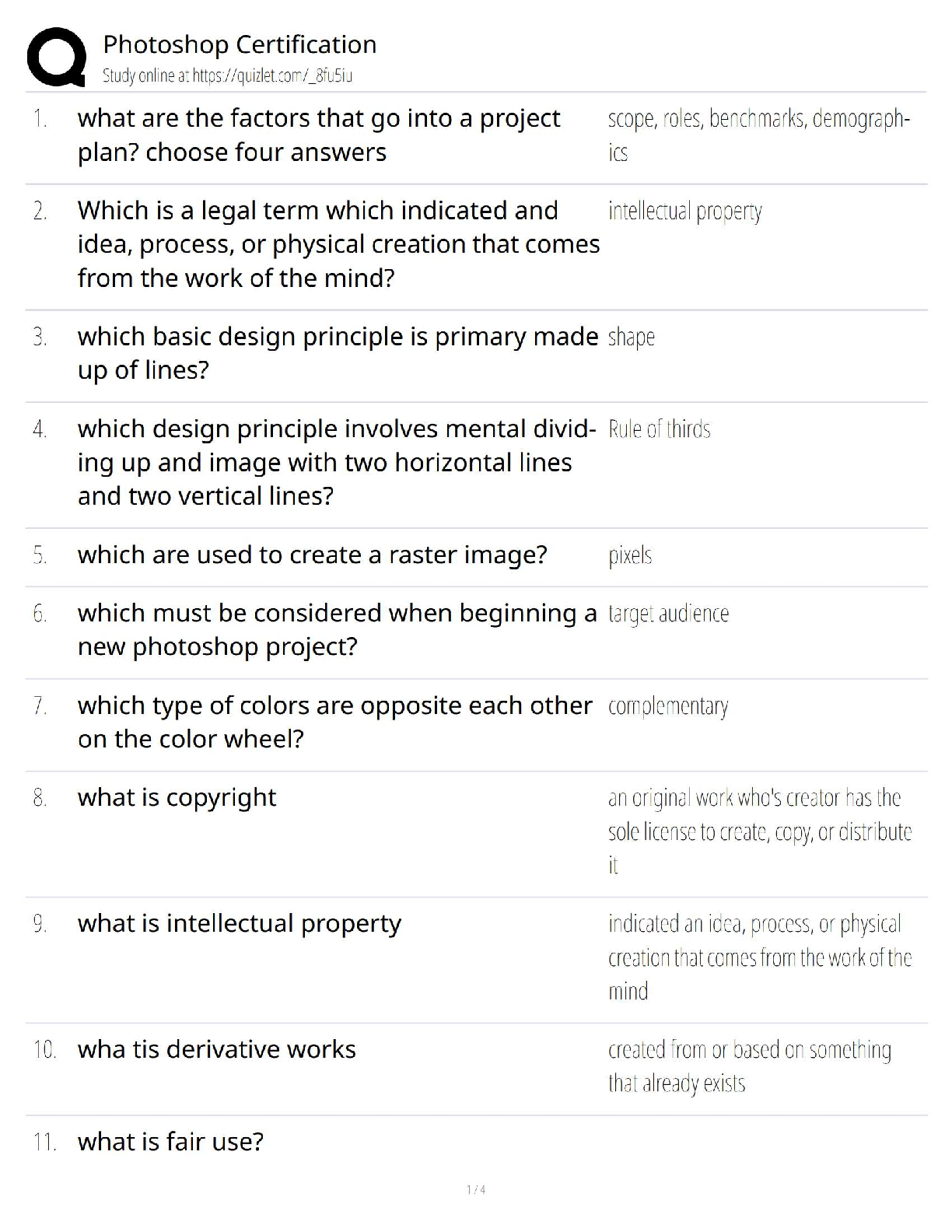Select the question about the legal term

(338, 244)
